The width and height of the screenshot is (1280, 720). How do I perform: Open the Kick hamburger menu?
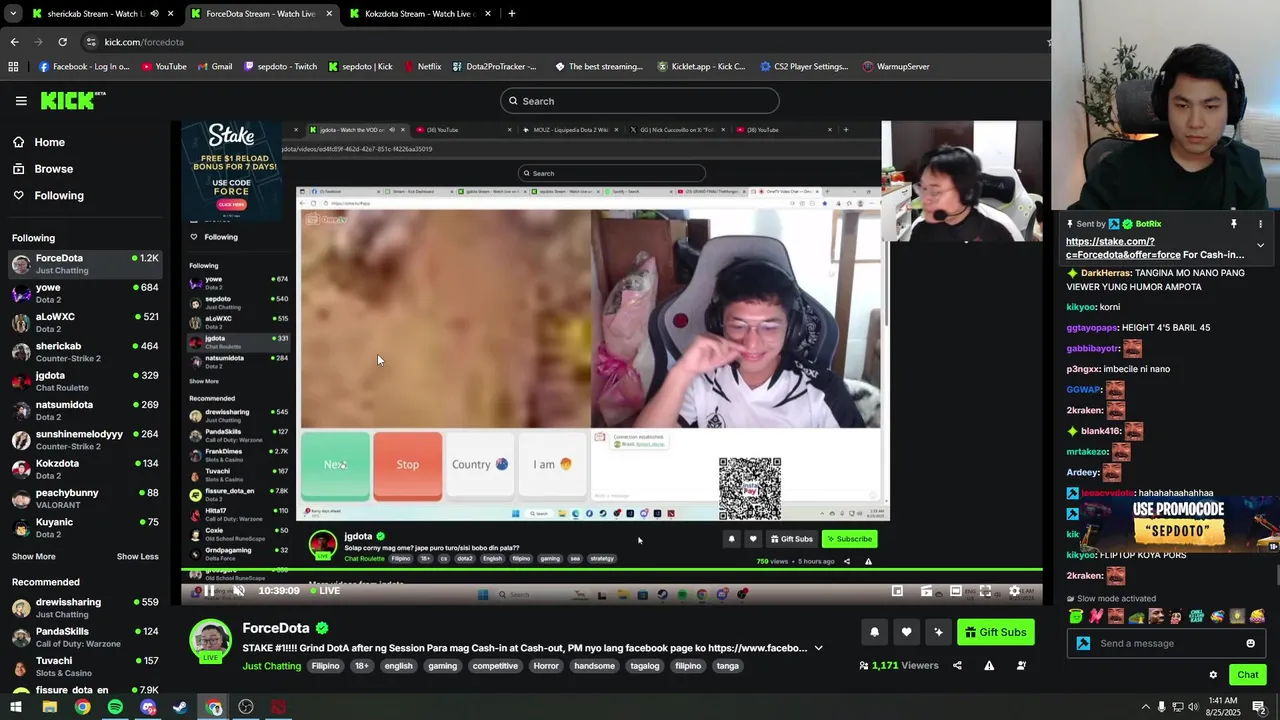click(x=21, y=101)
